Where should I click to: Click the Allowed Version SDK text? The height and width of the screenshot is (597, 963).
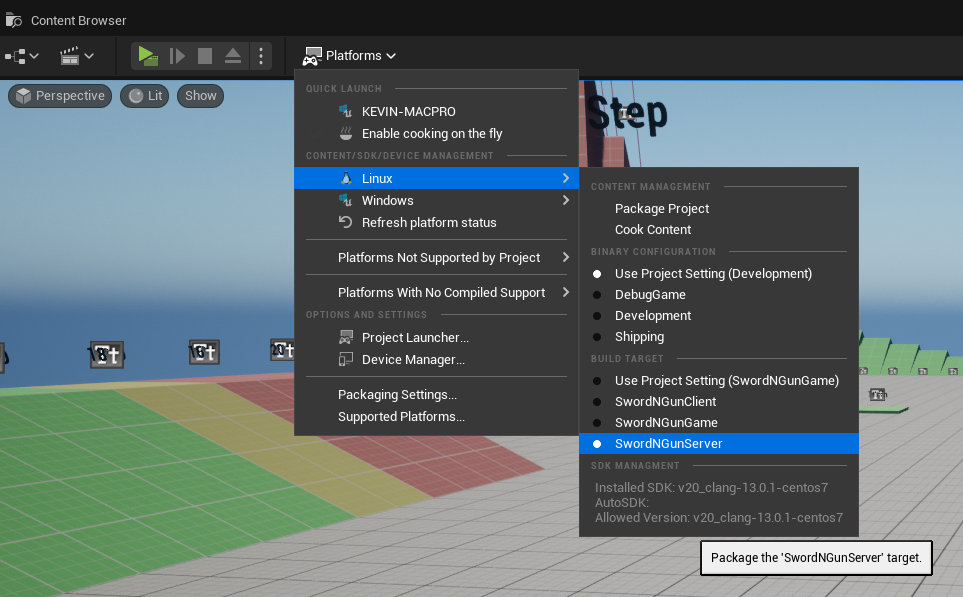tap(719, 518)
